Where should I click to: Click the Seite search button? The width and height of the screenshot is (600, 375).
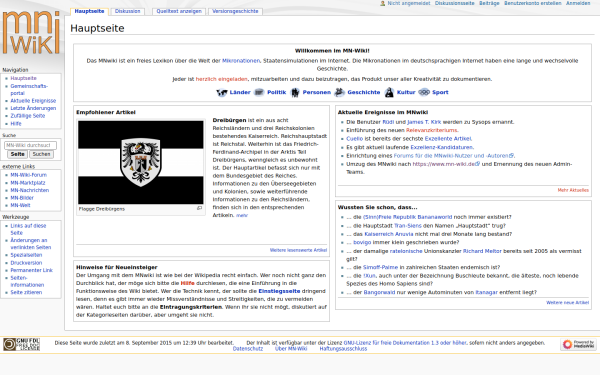coord(18,154)
